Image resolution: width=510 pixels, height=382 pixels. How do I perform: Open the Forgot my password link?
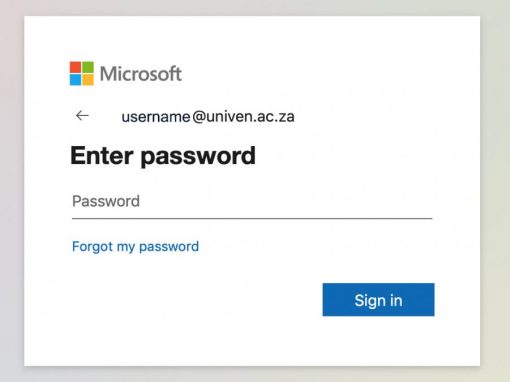(135, 247)
